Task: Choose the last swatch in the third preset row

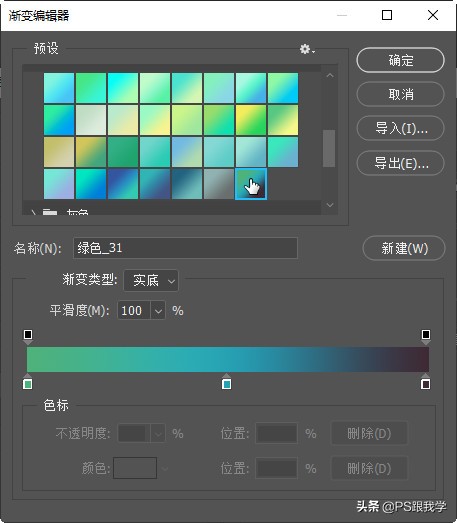Action: (x=283, y=152)
